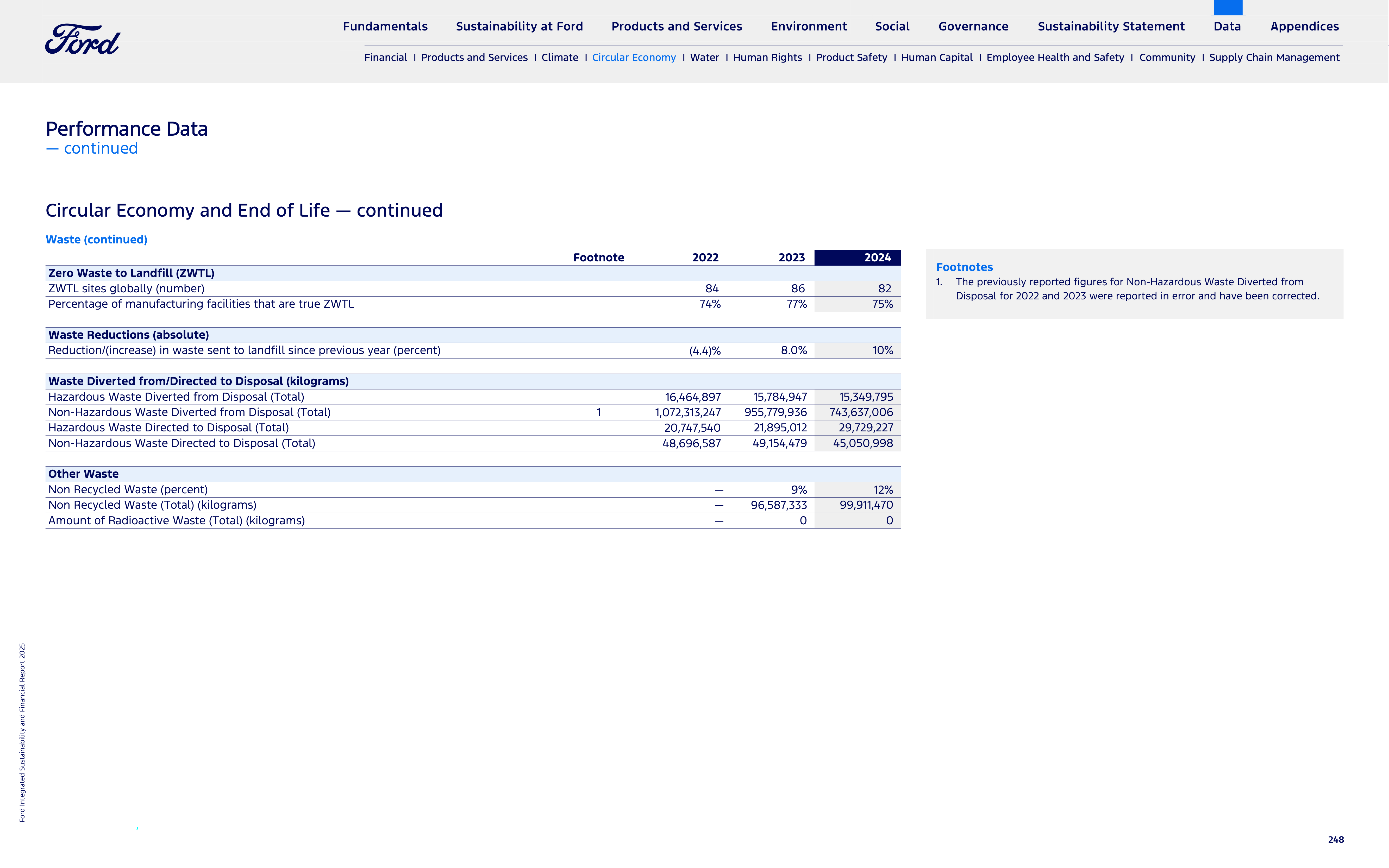Go to Climate subsection

pos(560,58)
